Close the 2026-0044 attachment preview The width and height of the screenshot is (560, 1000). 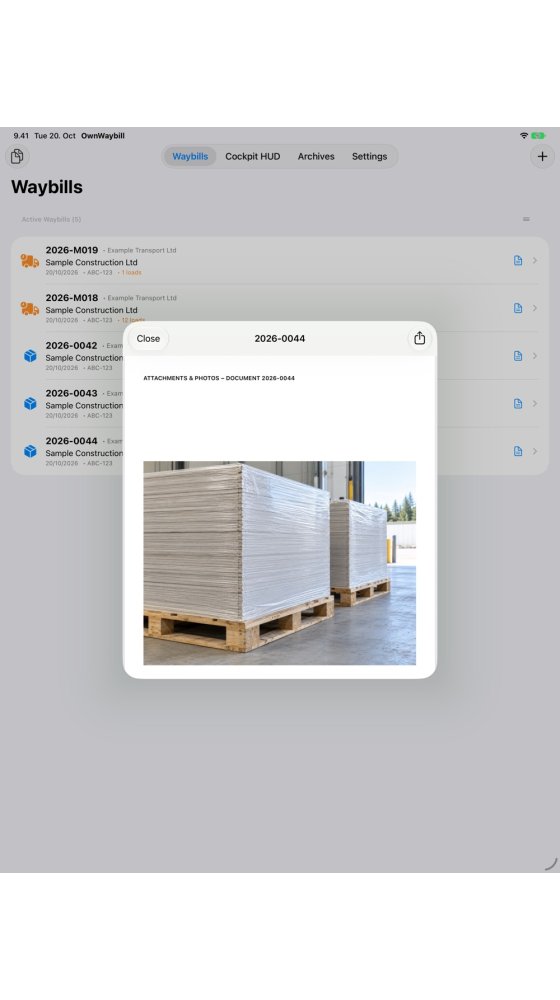(148, 339)
